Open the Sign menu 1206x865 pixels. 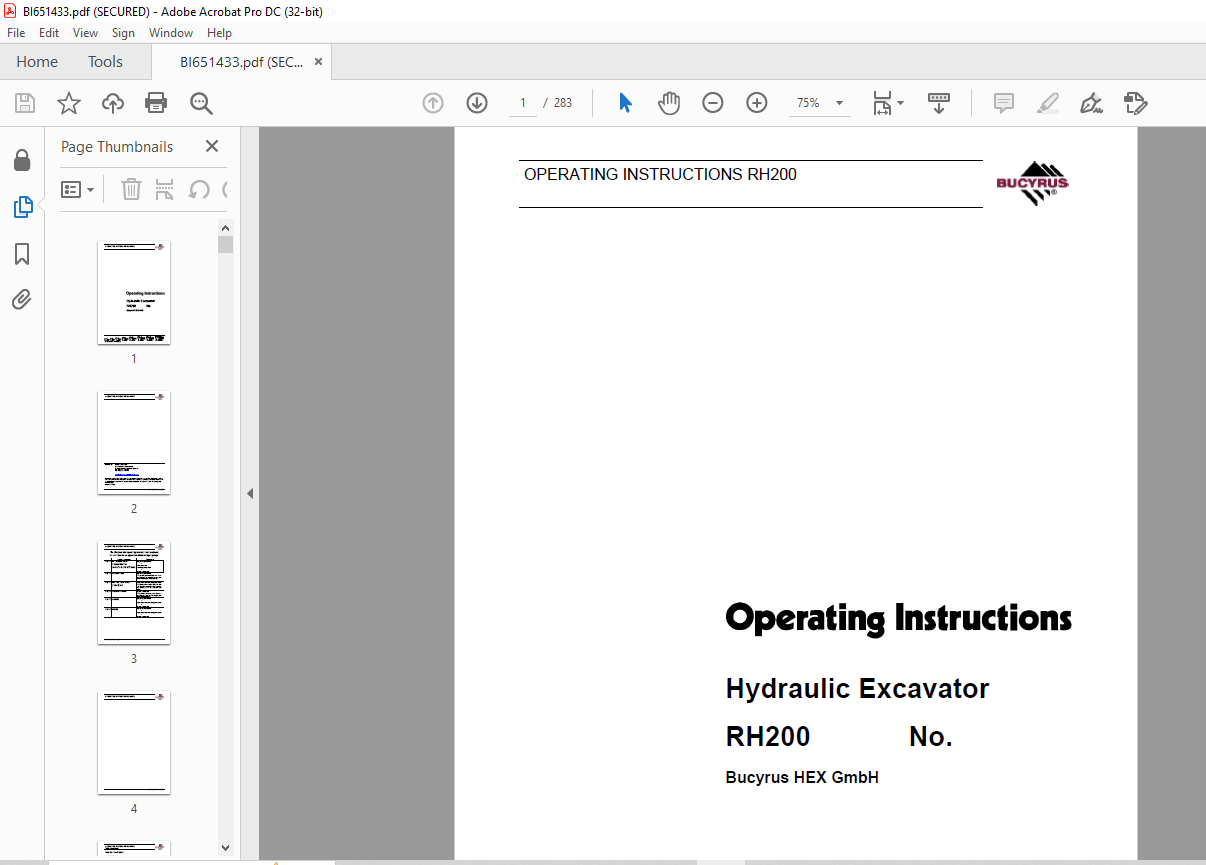(123, 33)
